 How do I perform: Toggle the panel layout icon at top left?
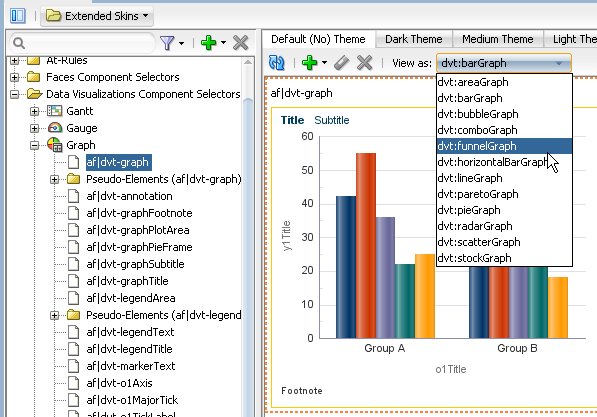(18, 16)
